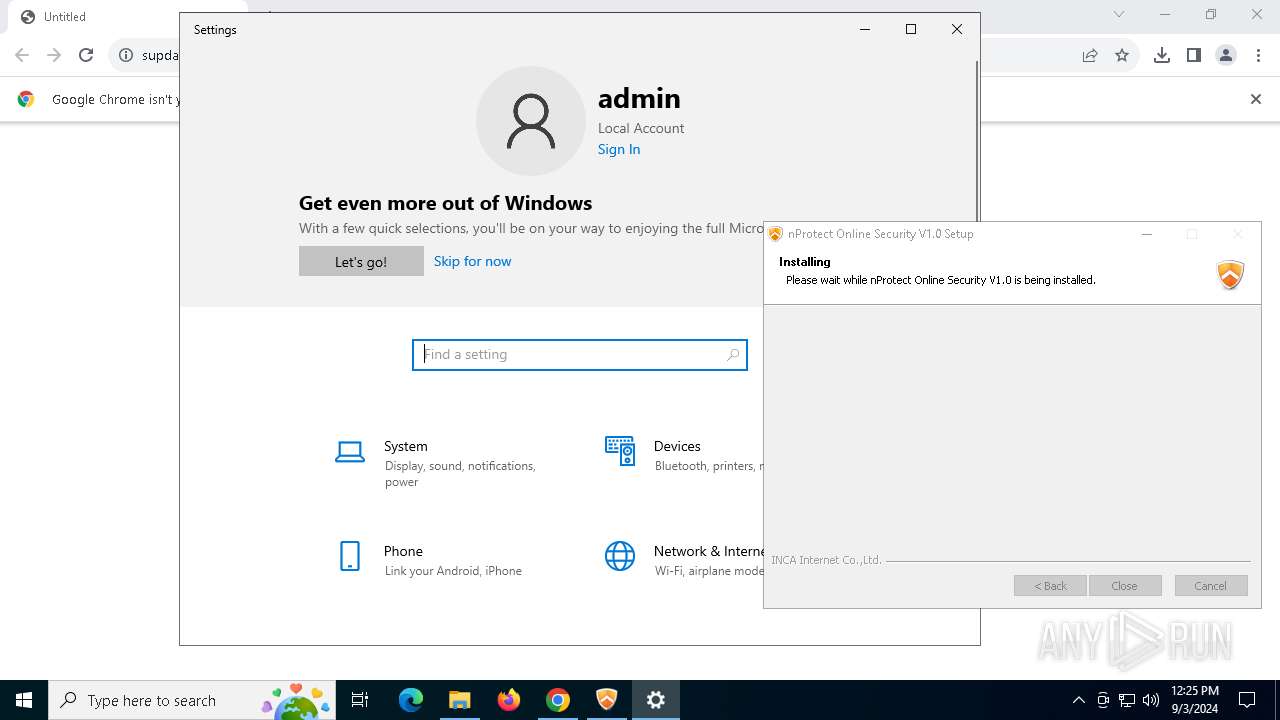Viewport: 1280px width, 720px height.
Task: Open the notification center icon
Action: point(1247,700)
